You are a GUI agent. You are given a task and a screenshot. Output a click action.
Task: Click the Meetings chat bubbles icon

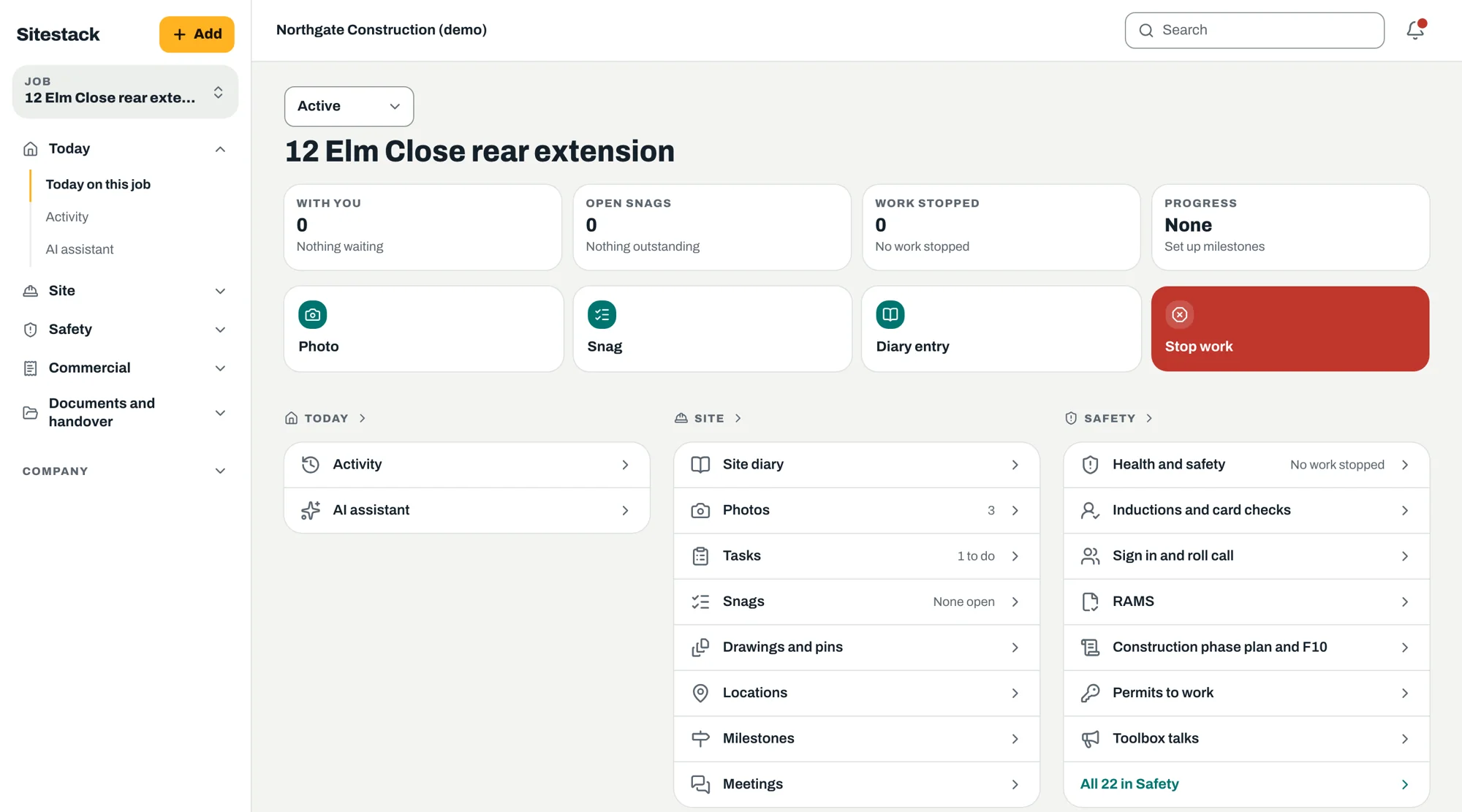700,784
